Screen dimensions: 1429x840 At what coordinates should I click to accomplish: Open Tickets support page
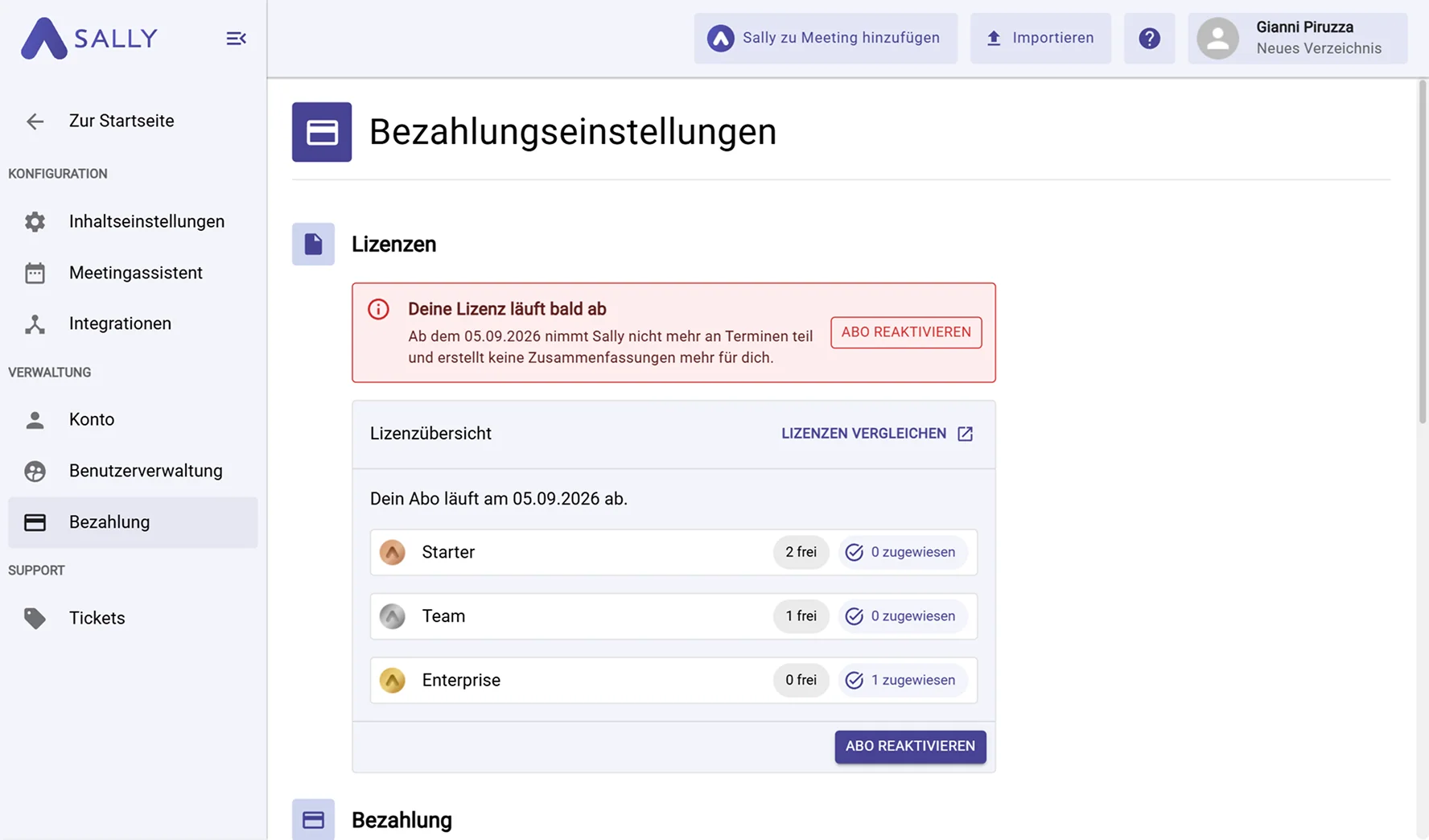[x=133, y=618]
